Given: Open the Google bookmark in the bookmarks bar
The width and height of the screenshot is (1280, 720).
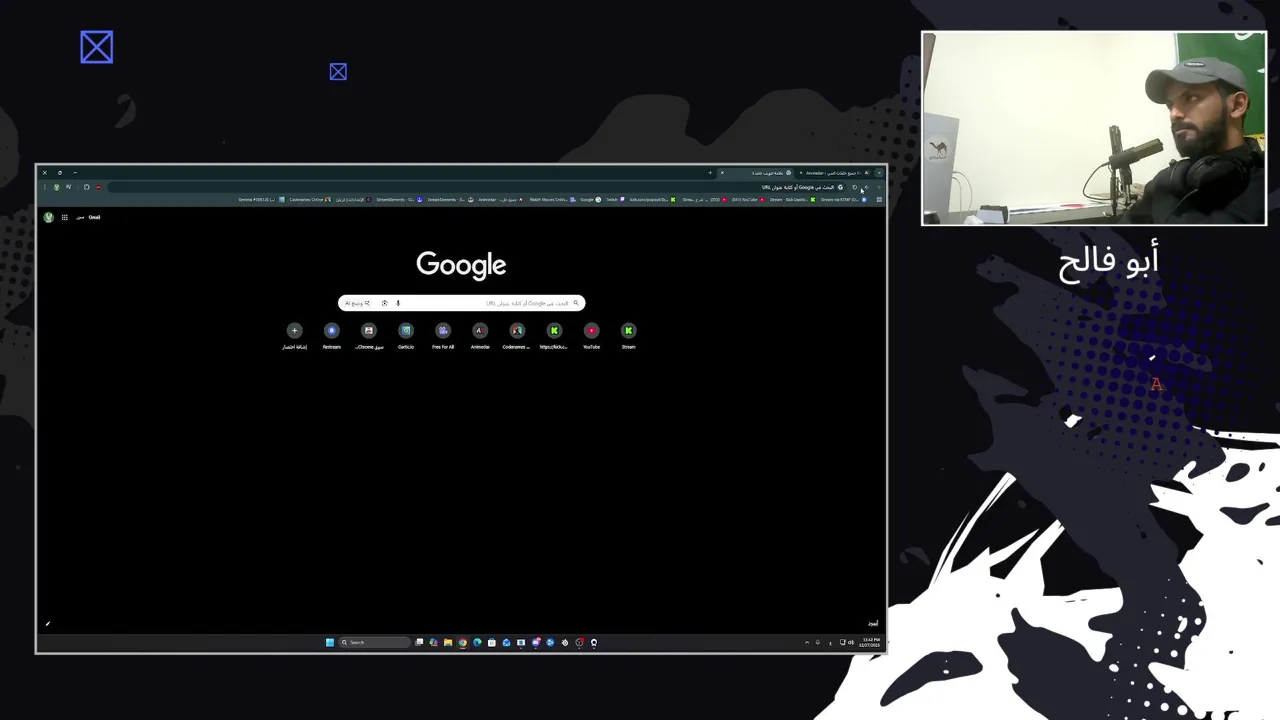Looking at the screenshot, I should (x=590, y=199).
